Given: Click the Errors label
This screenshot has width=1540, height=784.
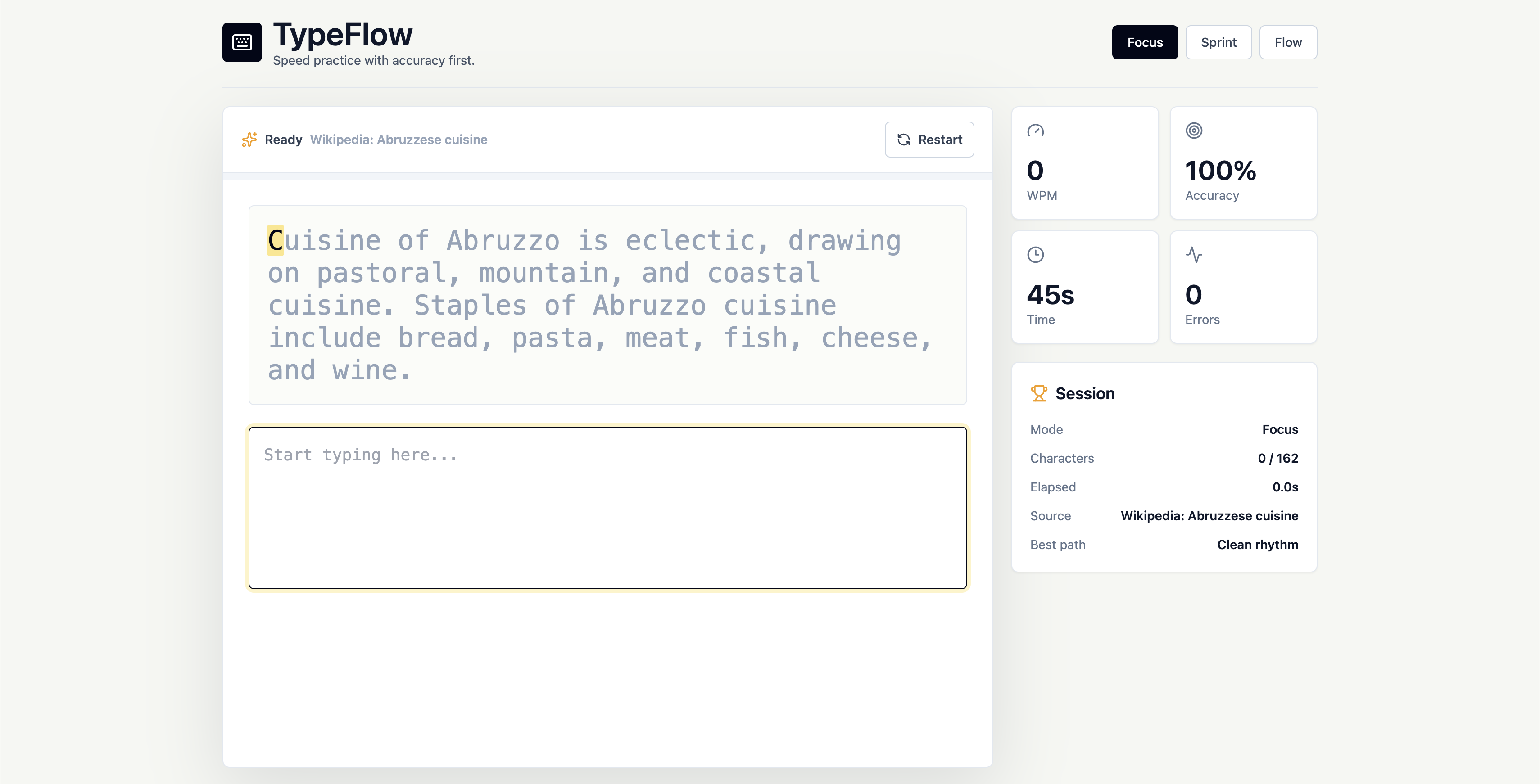Looking at the screenshot, I should pyautogui.click(x=1202, y=320).
